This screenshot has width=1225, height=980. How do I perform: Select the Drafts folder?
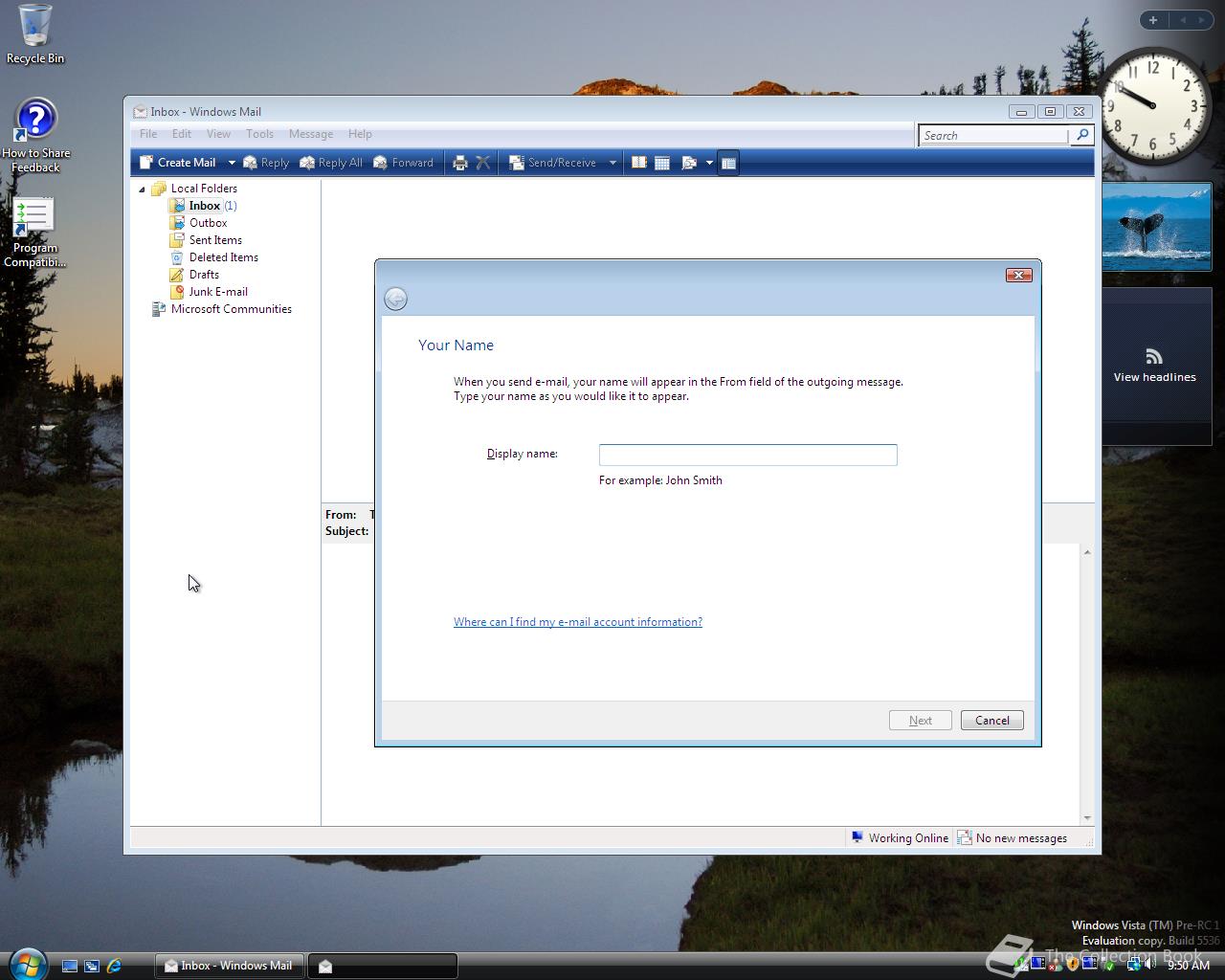[195, 275]
